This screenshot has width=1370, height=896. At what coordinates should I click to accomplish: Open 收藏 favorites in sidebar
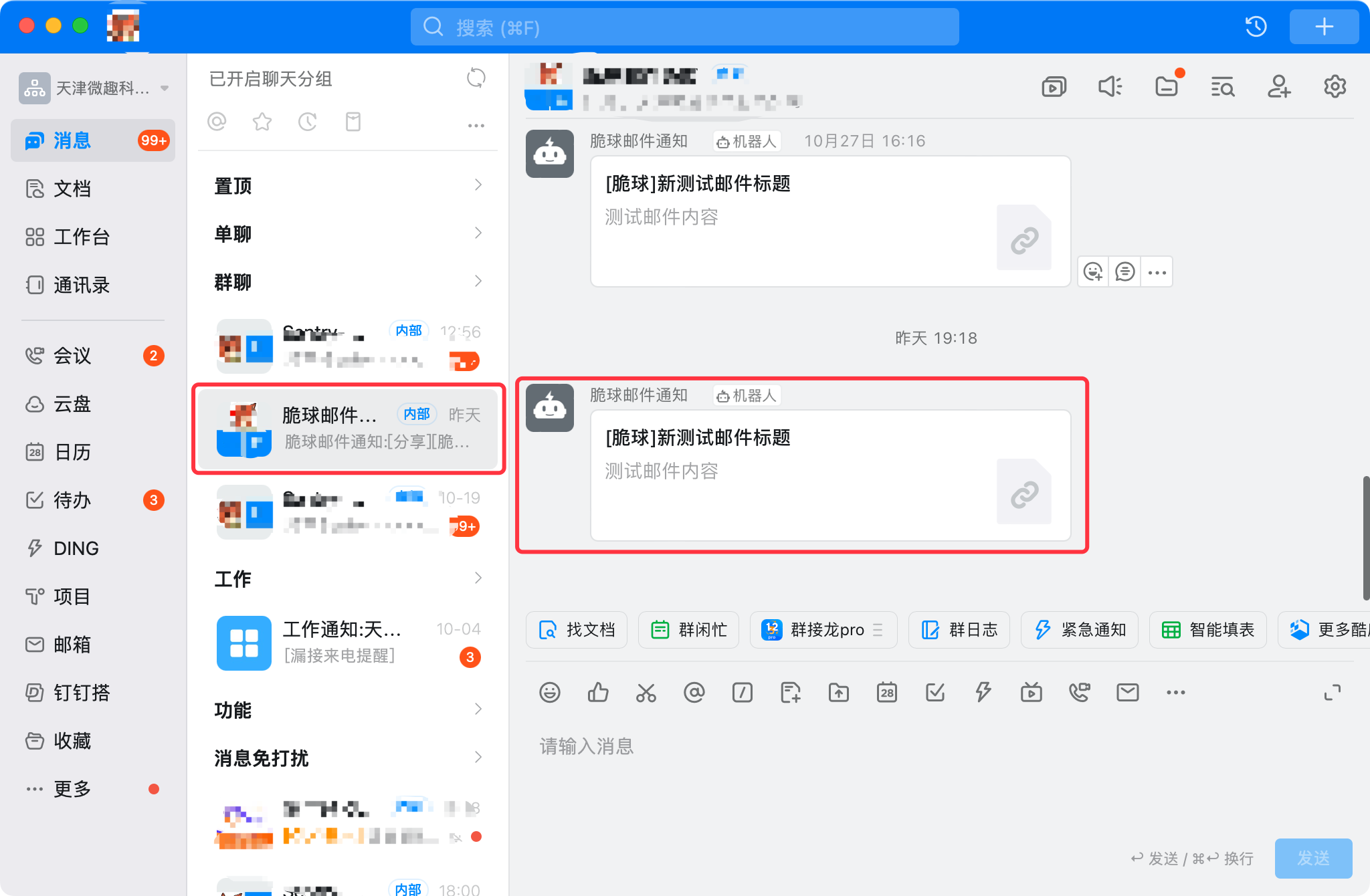click(x=93, y=741)
